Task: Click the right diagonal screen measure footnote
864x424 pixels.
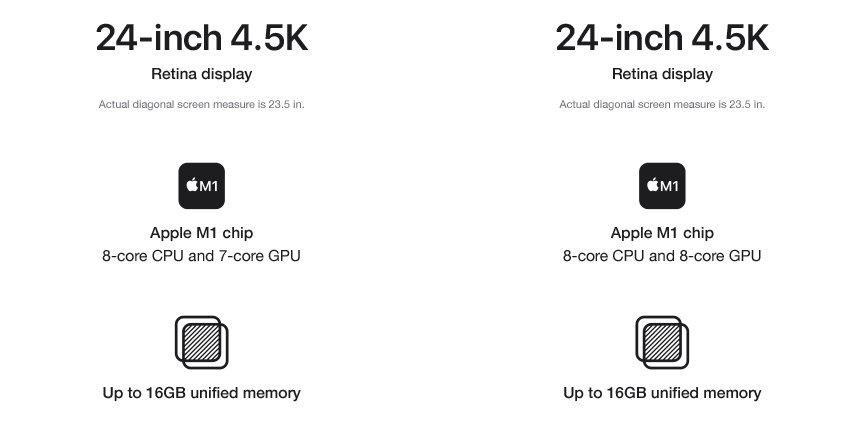Action: [662, 104]
